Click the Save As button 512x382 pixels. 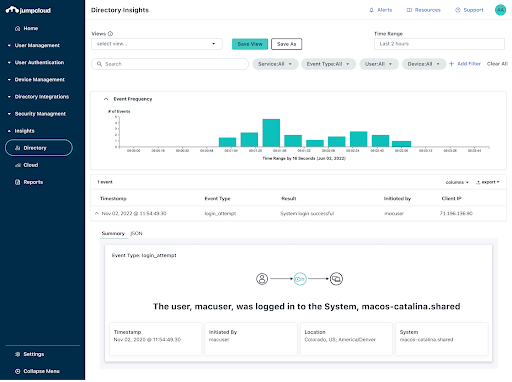pos(287,44)
